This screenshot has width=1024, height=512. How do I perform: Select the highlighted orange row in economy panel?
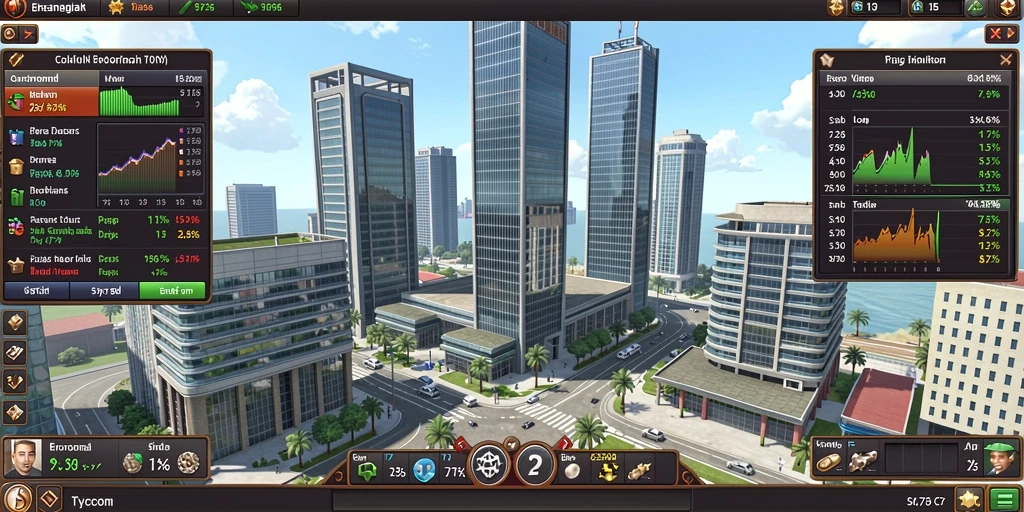[x=51, y=101]
